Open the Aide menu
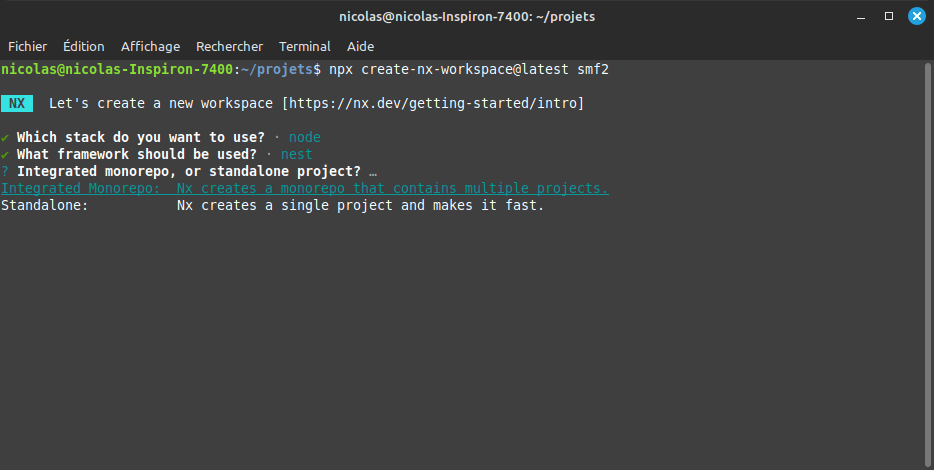This screenshot has width=934, height=470. [x=360, y=46]
